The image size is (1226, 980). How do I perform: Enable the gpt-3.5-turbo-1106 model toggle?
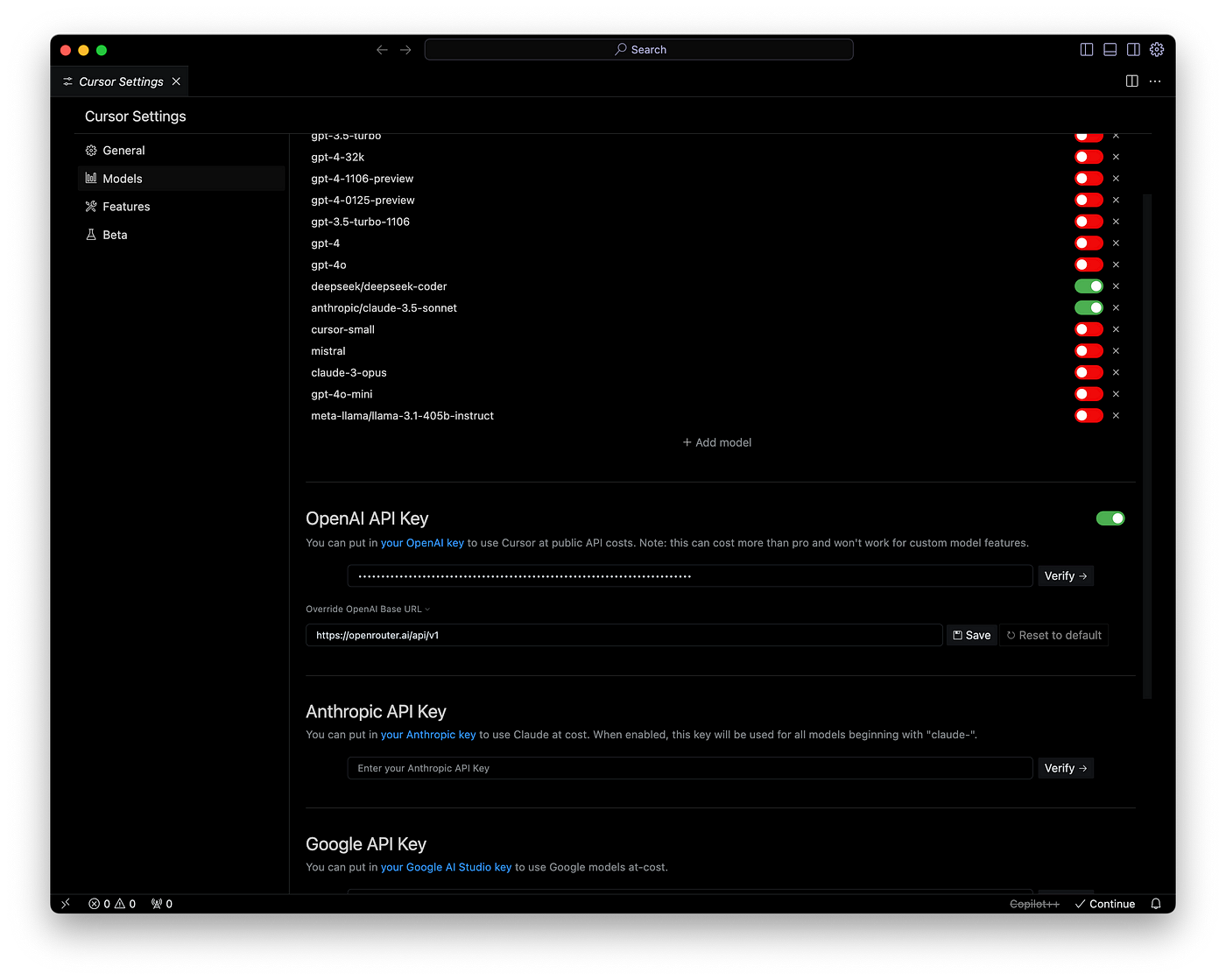(x=1089, y=222)
